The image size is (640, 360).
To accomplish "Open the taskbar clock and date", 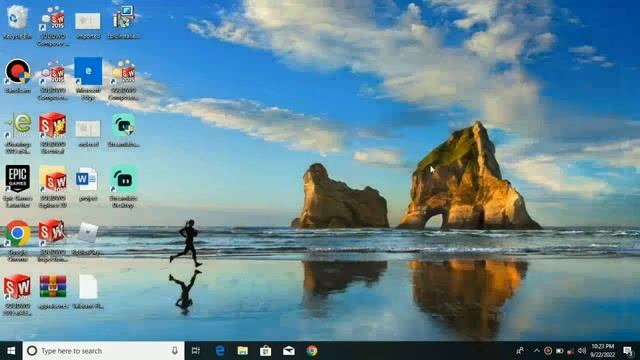I will coord(603,351).
